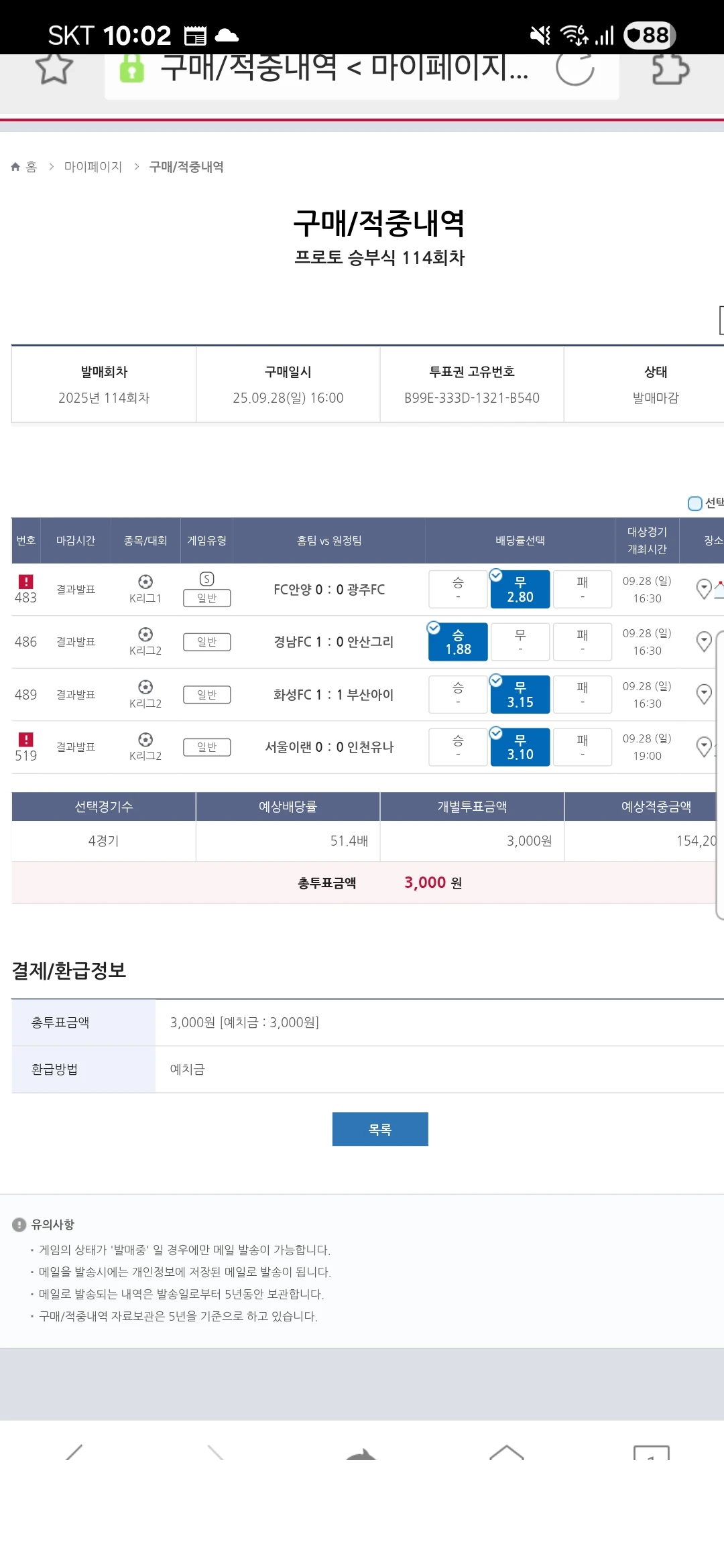724x1568 pixels.
Task: Toggle the 선택 checkbox above the table
Action: click(x=695, y=503)
